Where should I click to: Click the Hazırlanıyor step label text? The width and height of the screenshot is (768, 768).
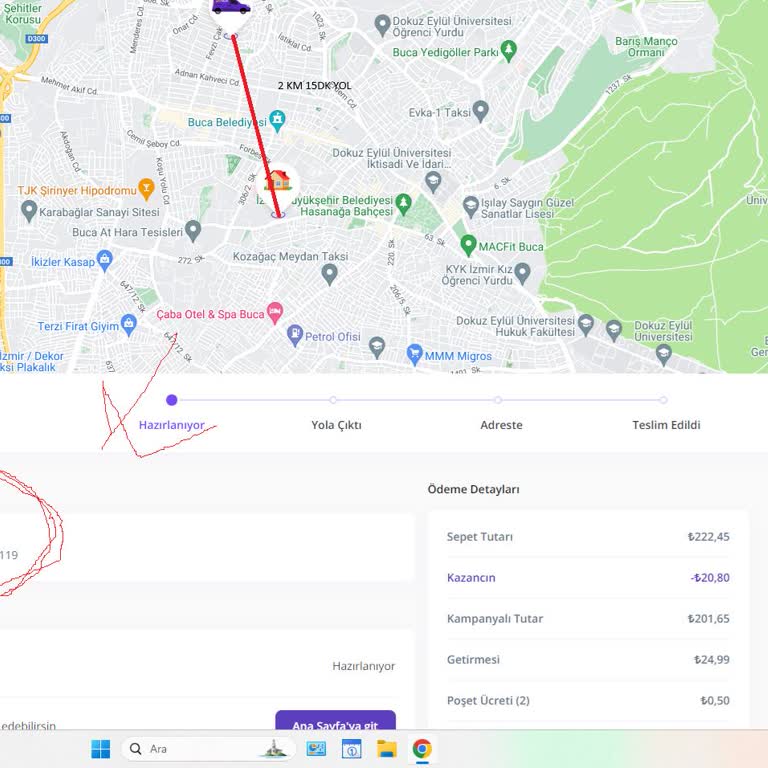(171, 425)
